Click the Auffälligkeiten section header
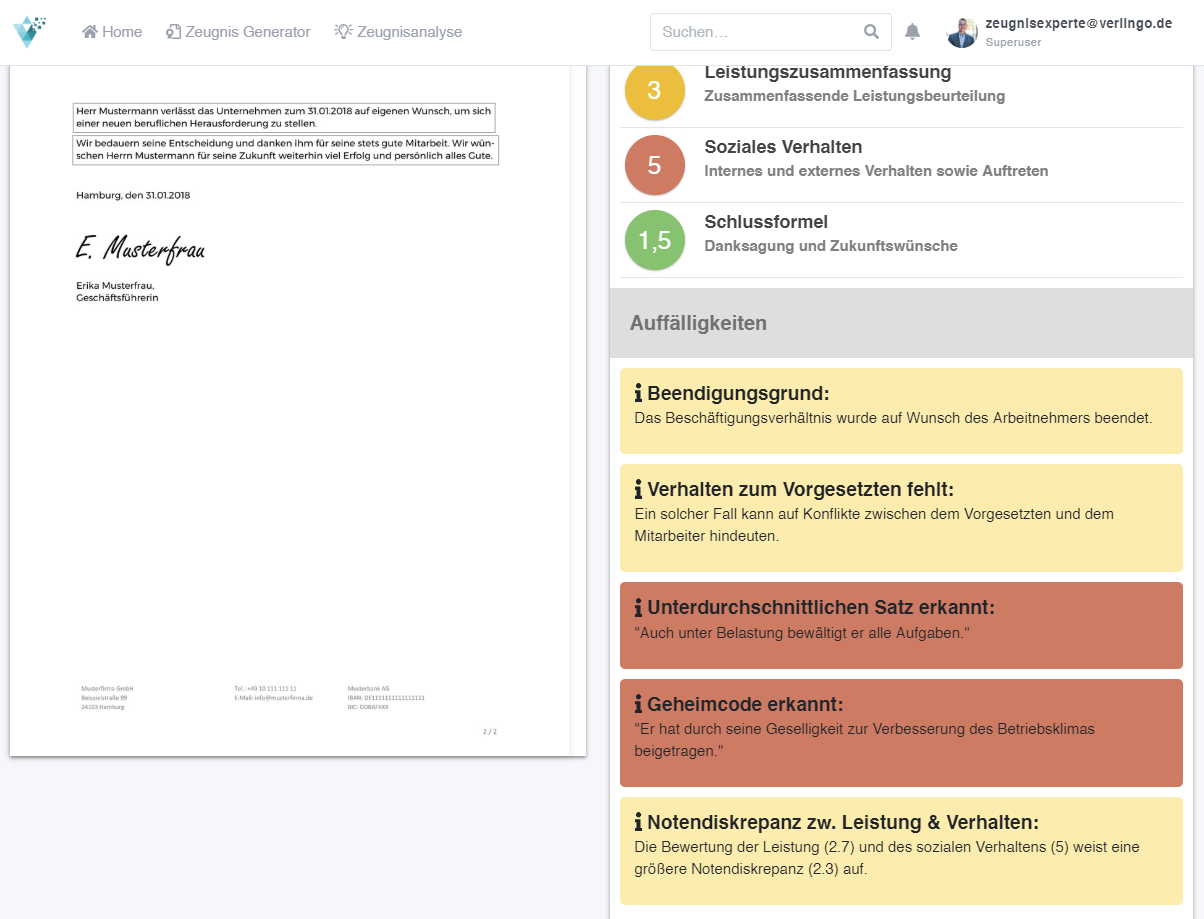This screenshot has height=919, width=1204. [x=901, y=323]
